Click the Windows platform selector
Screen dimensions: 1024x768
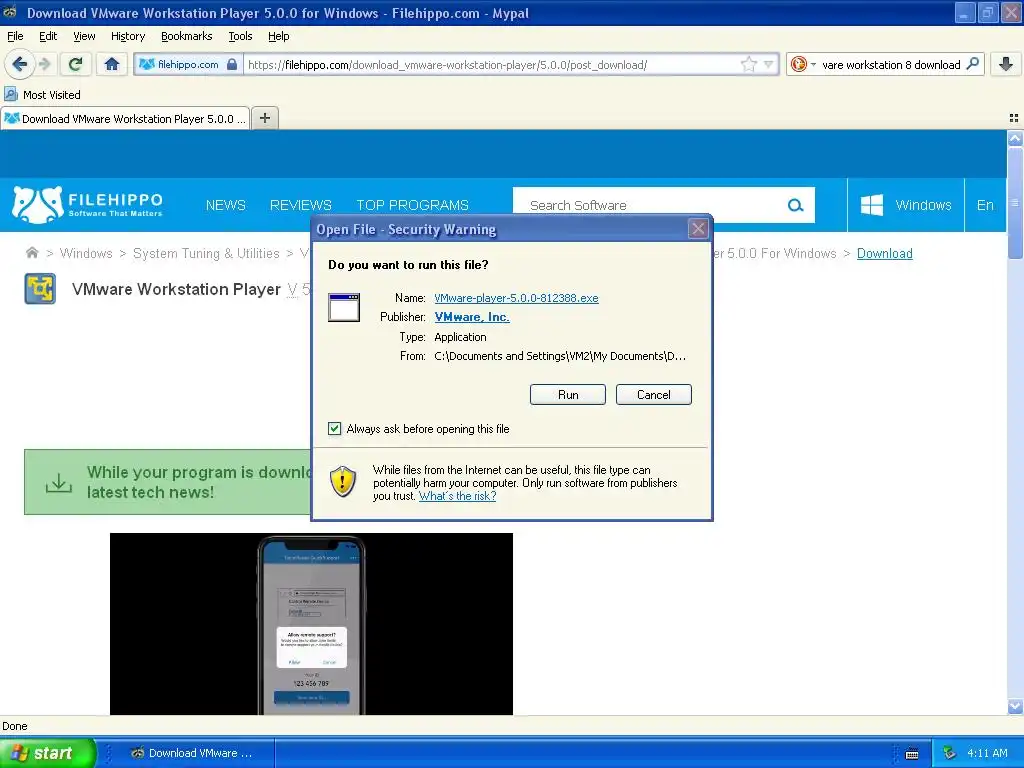click(906, 205)
